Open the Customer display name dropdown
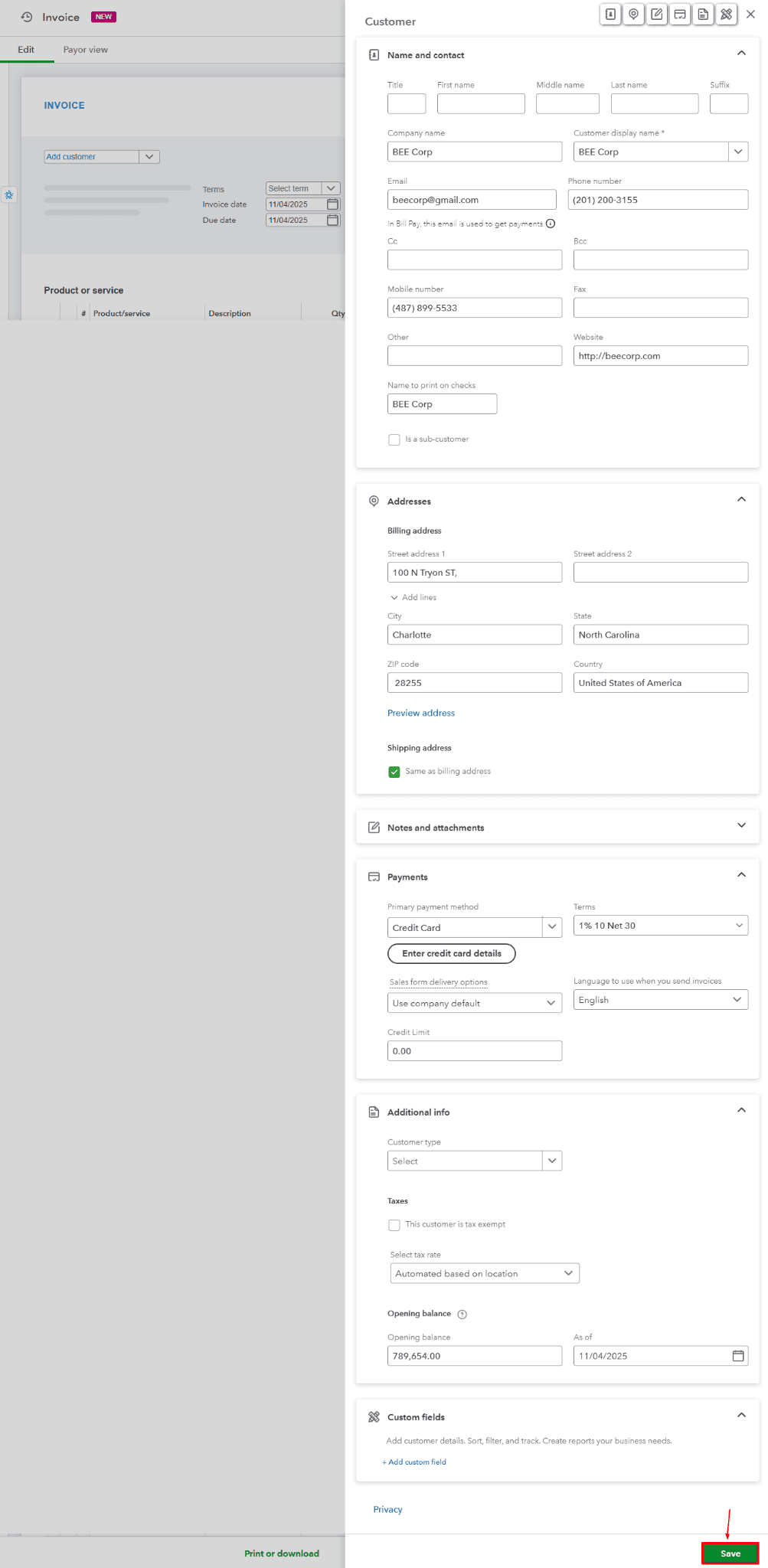The image size is (768, 1568). pos(738,152)
